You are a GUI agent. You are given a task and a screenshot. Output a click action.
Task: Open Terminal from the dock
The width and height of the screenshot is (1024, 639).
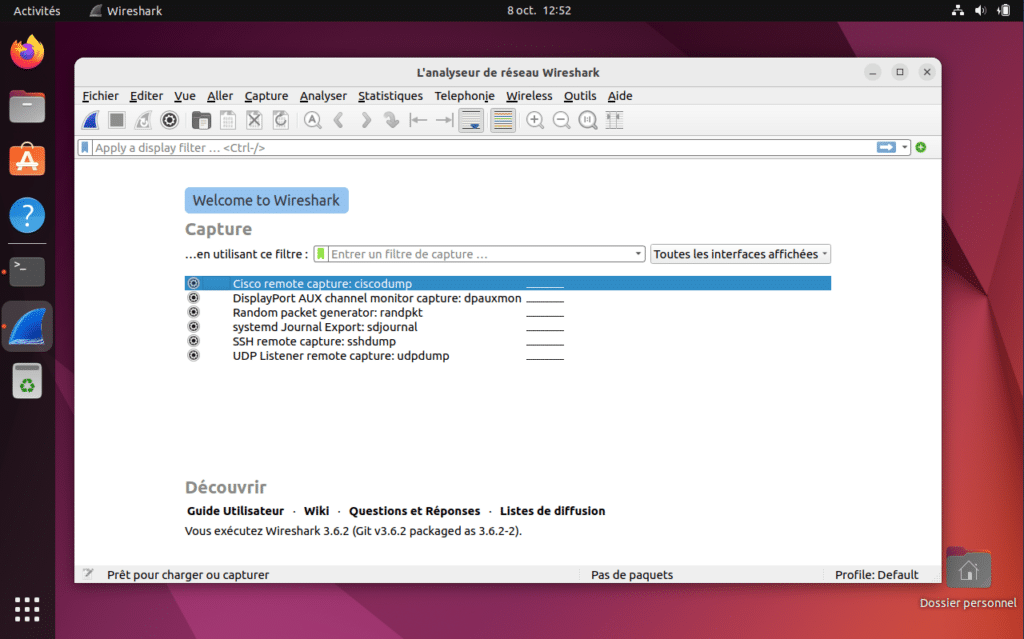[27, 271]
